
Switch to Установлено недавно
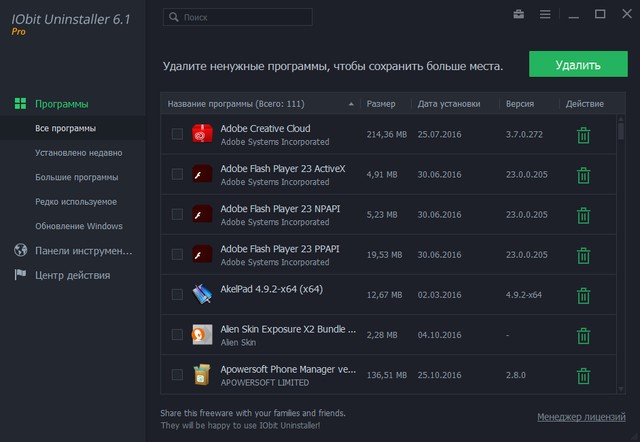(x=78, y=153)
